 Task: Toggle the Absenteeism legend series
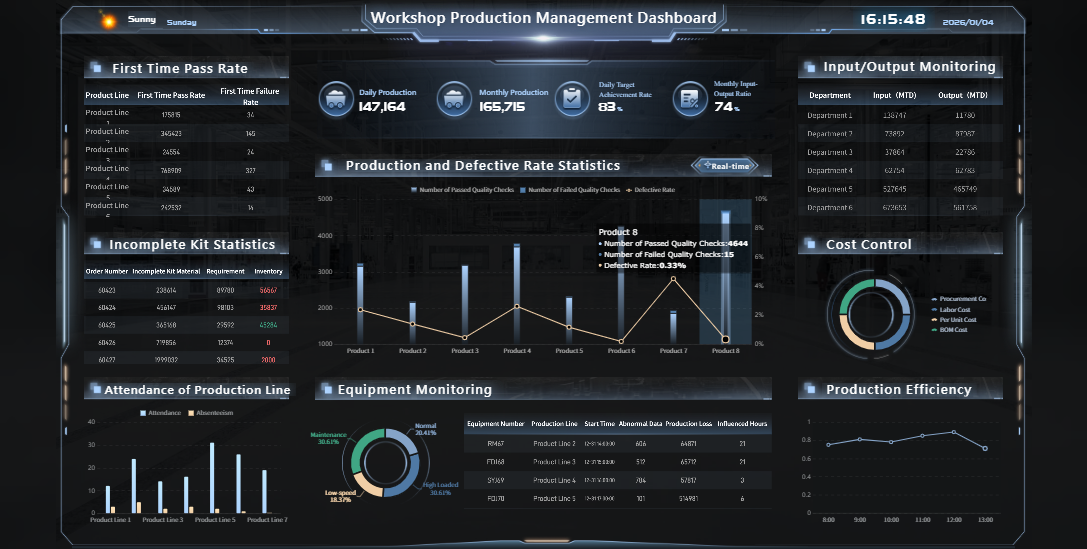click(x=211, y=413)
